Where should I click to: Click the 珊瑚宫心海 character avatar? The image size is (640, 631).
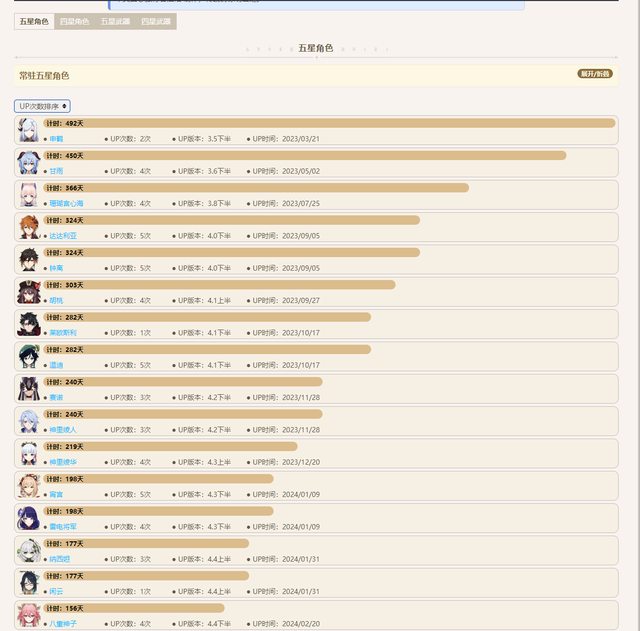click(28, 195)
